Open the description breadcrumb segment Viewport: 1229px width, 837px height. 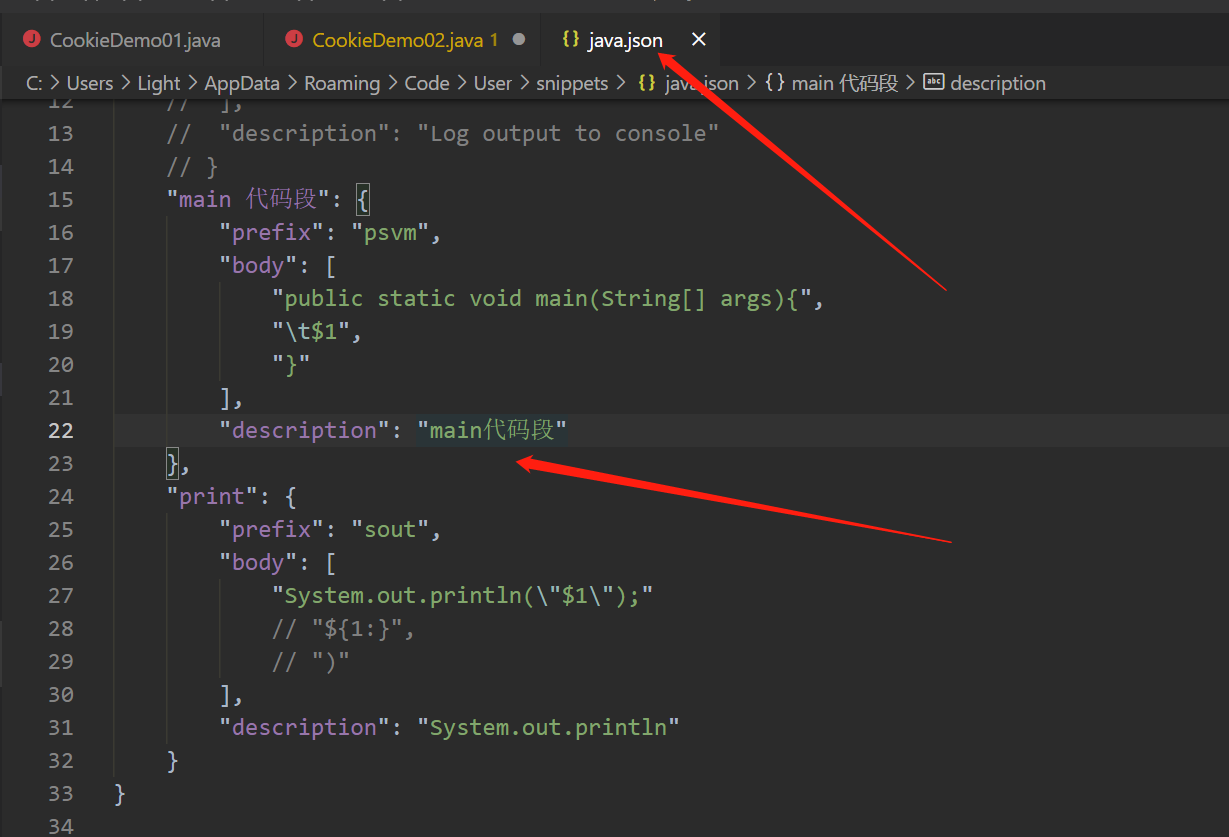click(x=998, y=83)
